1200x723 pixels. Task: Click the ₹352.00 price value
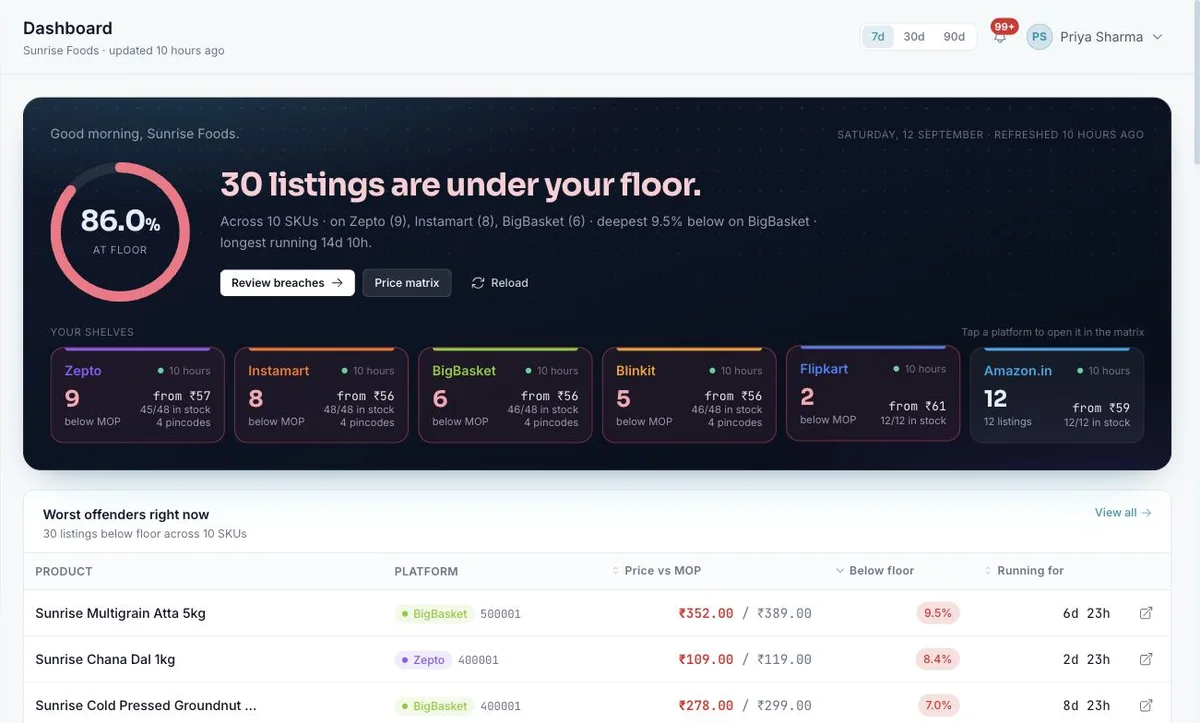[x=706, y=613]
